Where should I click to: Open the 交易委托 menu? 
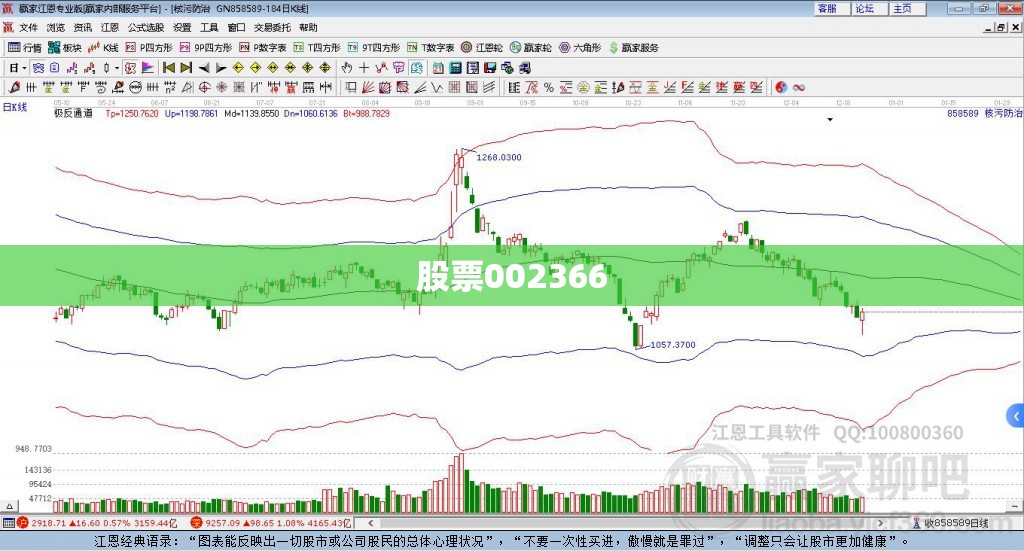tap(272, 27)
